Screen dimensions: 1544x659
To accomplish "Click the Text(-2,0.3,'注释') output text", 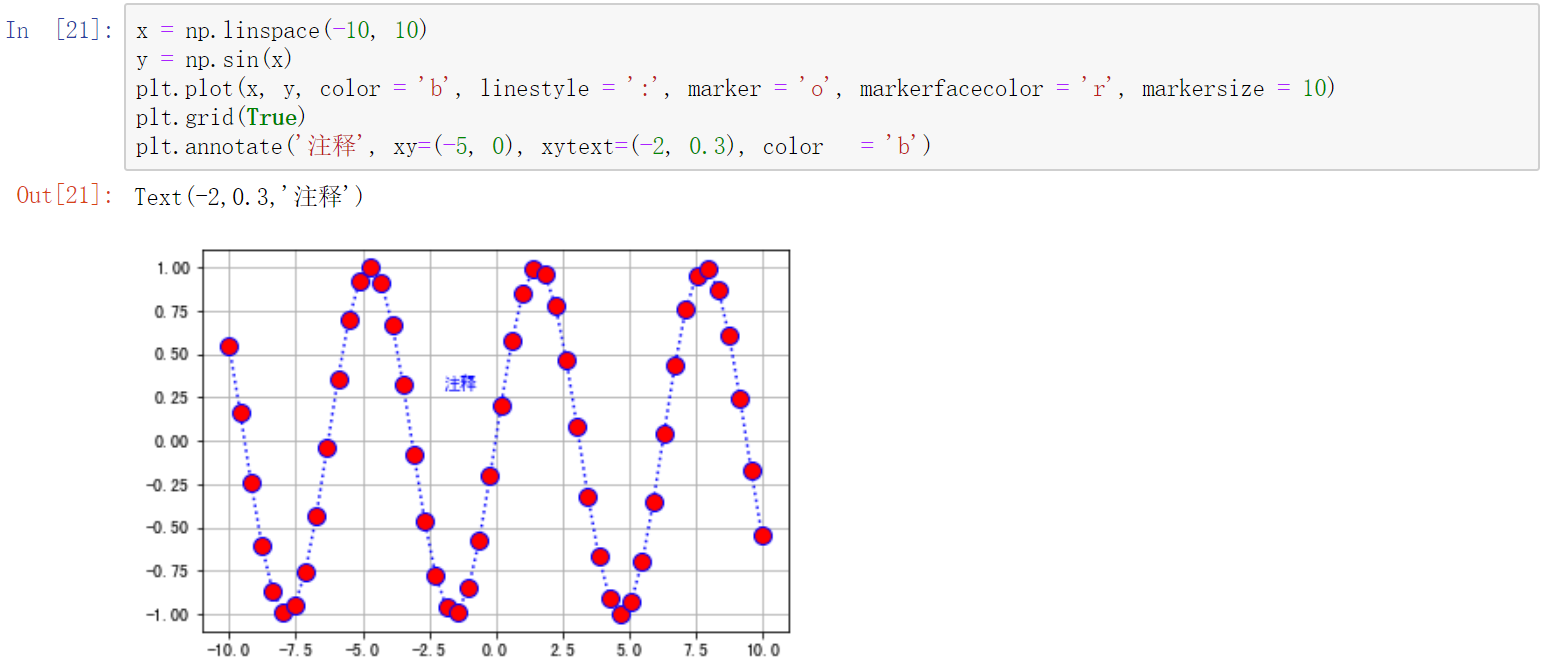I will [248, 197].
